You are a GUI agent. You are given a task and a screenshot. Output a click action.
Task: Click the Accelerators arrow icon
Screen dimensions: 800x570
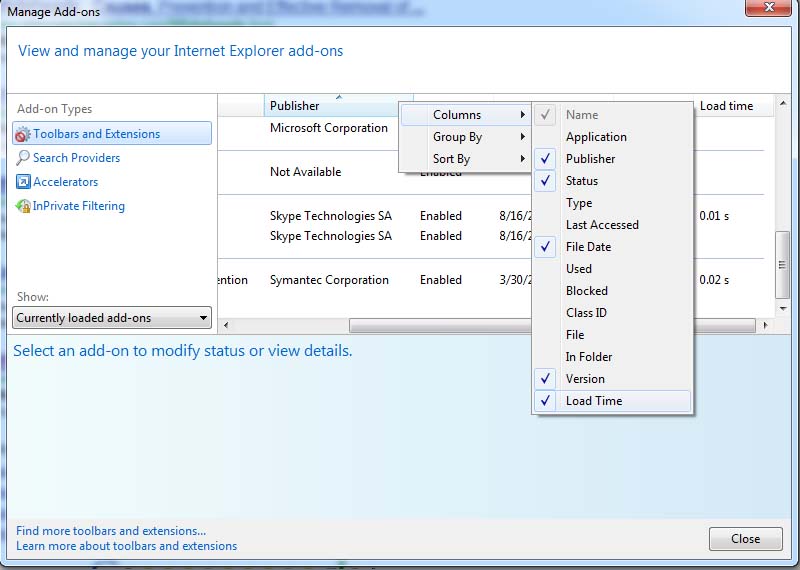pyautogui.click(x=23, y=182)
